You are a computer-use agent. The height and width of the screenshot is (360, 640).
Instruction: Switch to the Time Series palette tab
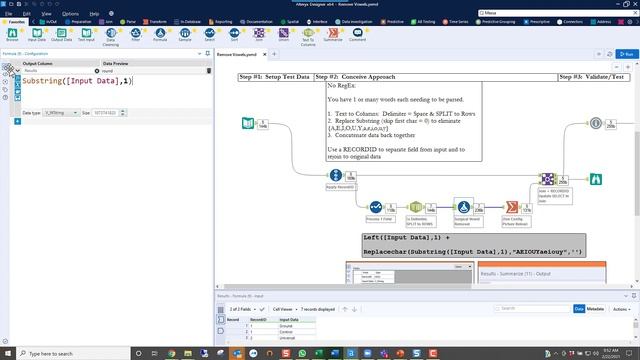point(456,22)
